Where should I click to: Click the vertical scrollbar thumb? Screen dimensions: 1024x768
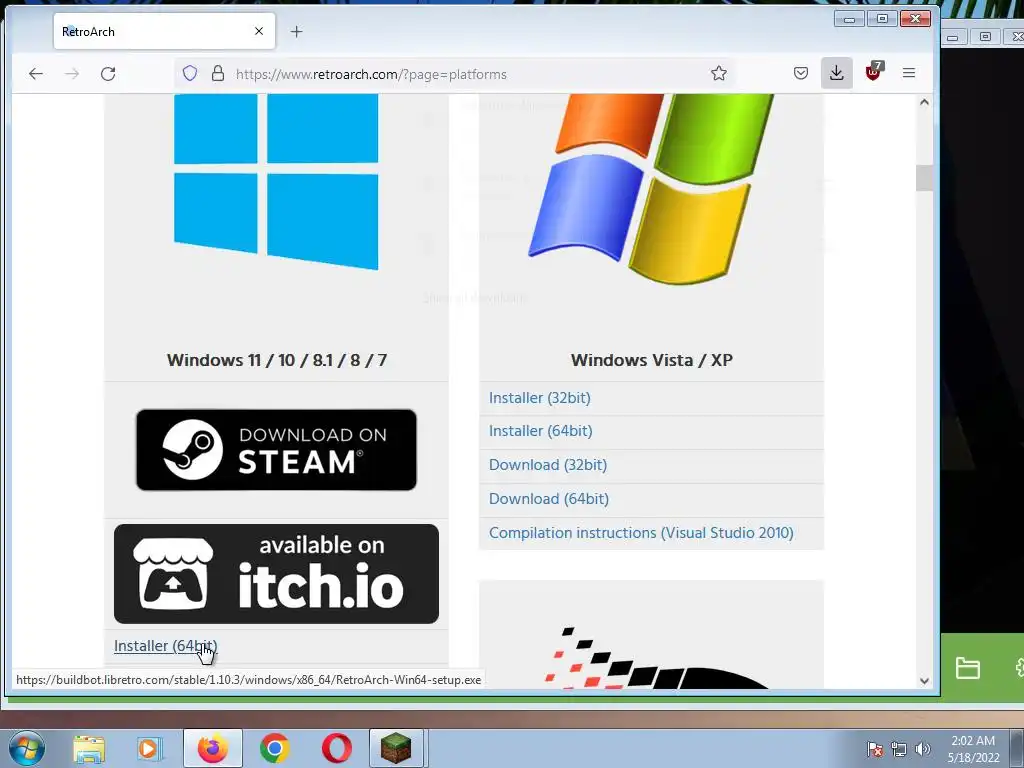[924, 178]
